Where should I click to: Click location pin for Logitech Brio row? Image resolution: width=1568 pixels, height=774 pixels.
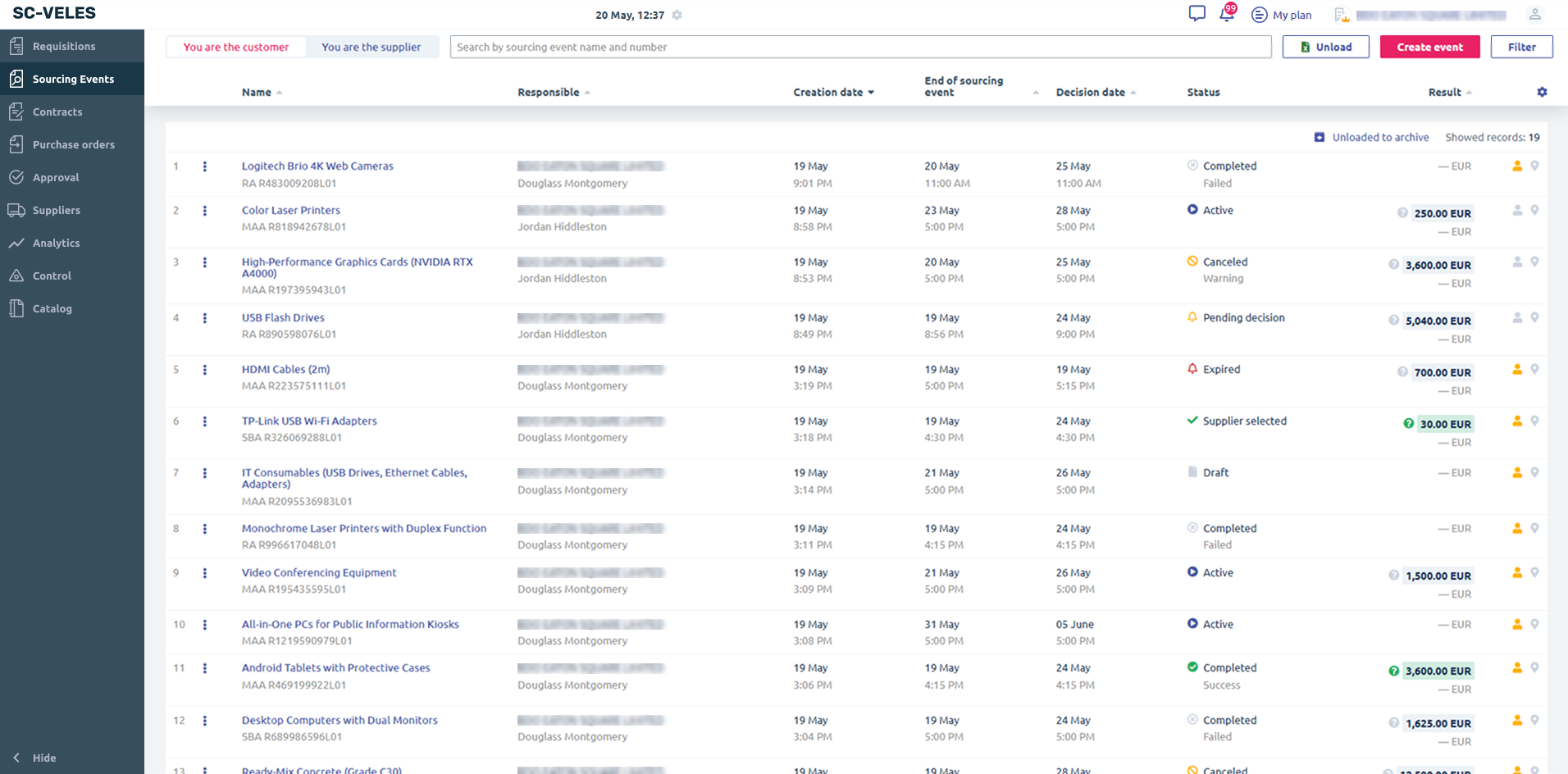click(1534, 166)
